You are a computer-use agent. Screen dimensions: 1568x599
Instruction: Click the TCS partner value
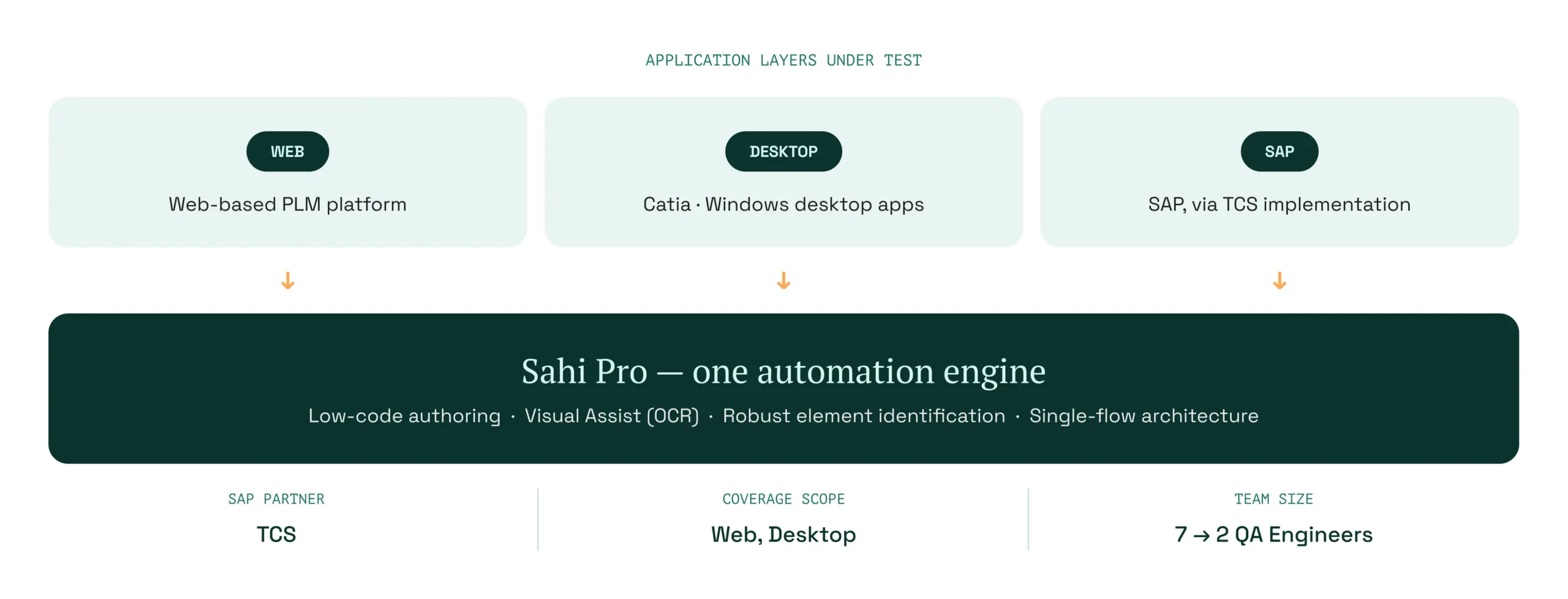tap(276, 535)
